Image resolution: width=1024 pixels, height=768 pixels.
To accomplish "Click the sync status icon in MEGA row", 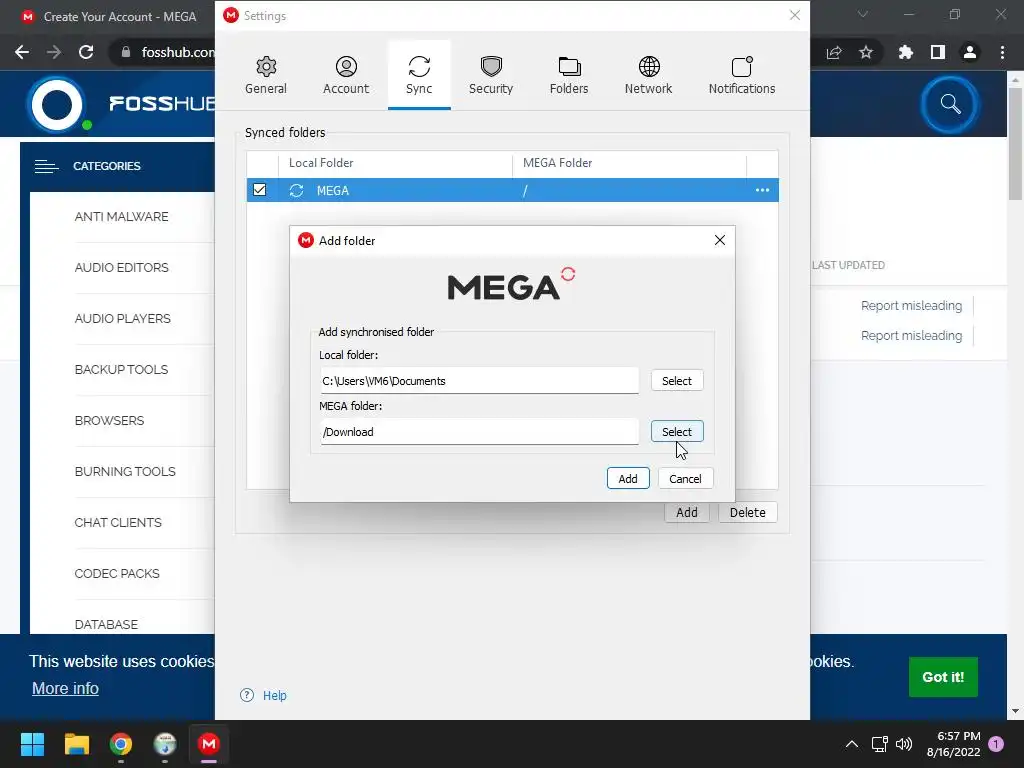I will pos(296,190).
